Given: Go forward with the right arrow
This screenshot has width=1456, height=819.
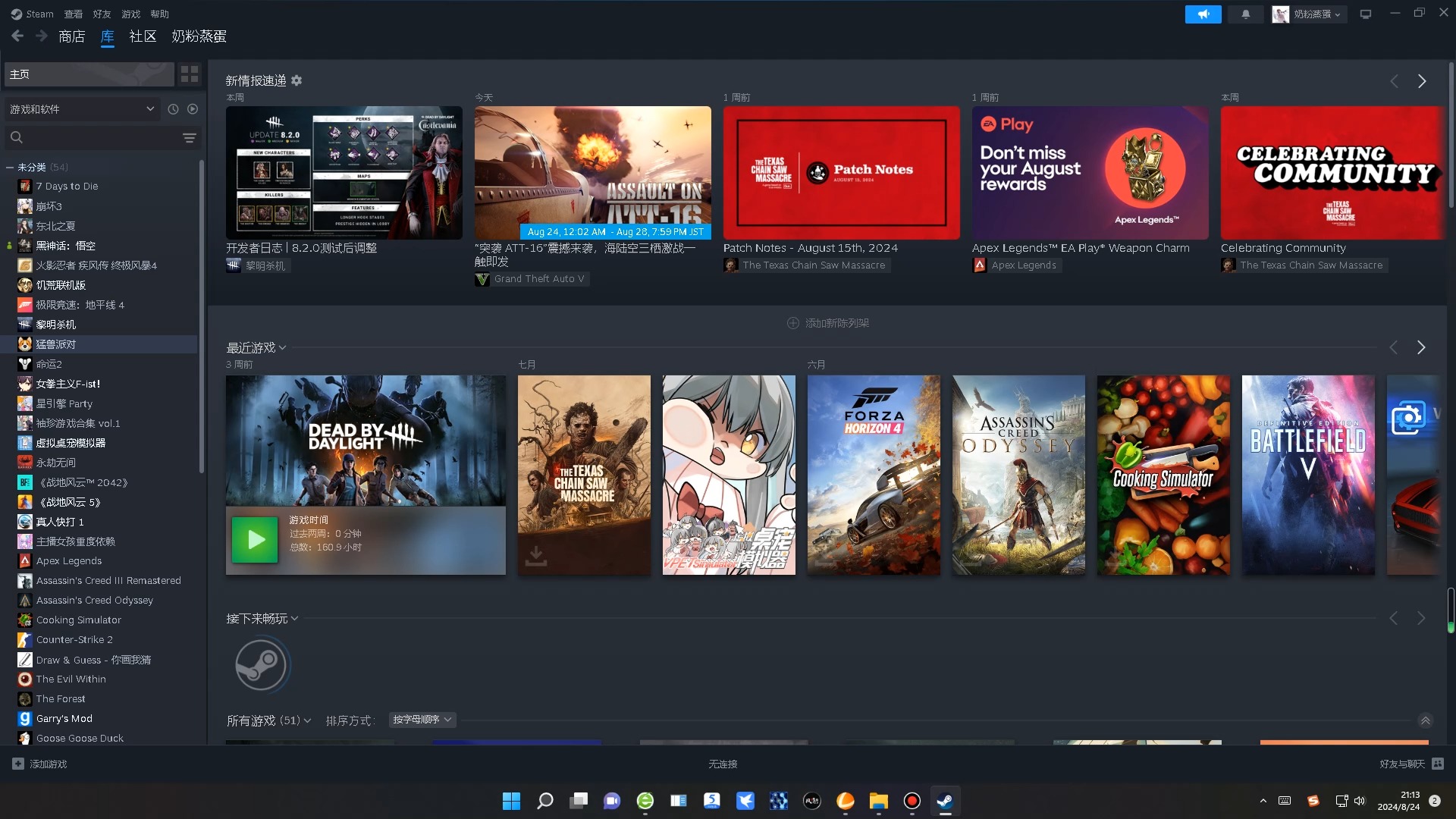Looking at the screenshot, I should (x=42, y=36).
